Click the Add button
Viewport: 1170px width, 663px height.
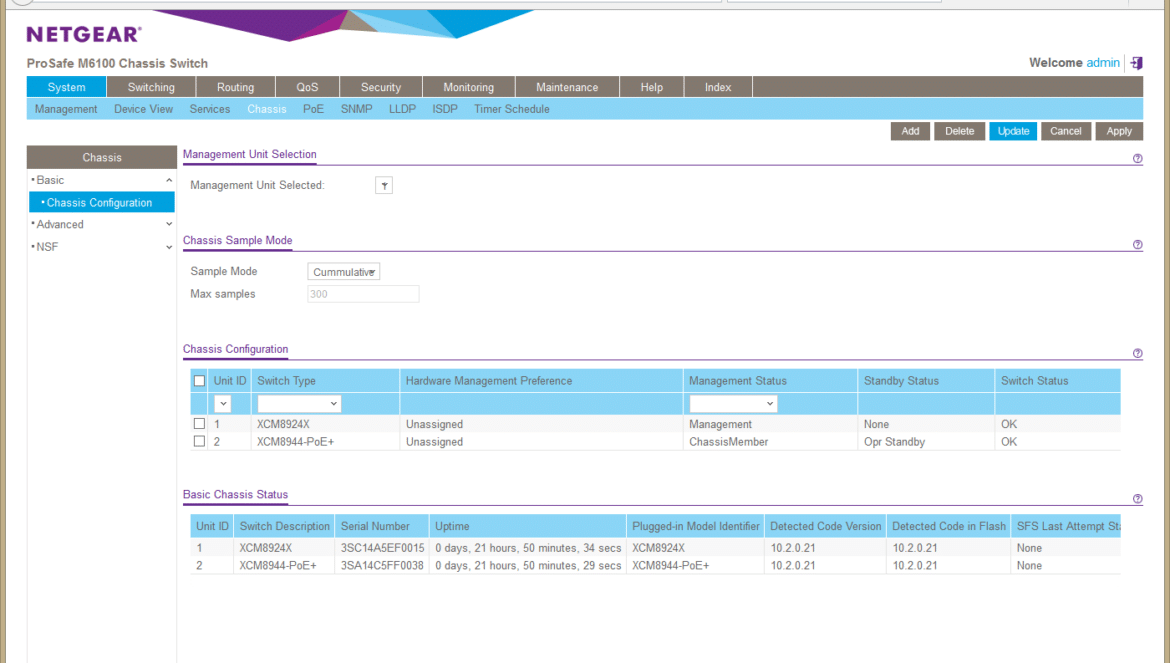pyautogui.click(x=910, y=131)
